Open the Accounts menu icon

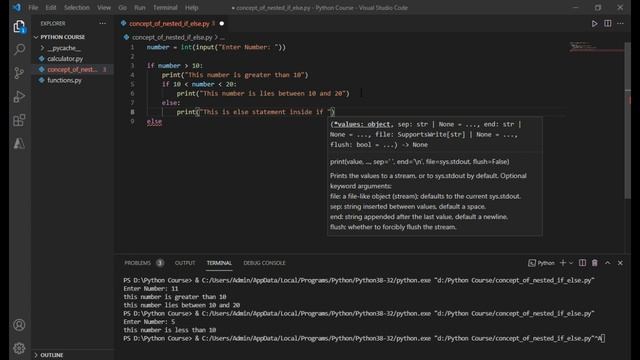click(x=19, y=325)
